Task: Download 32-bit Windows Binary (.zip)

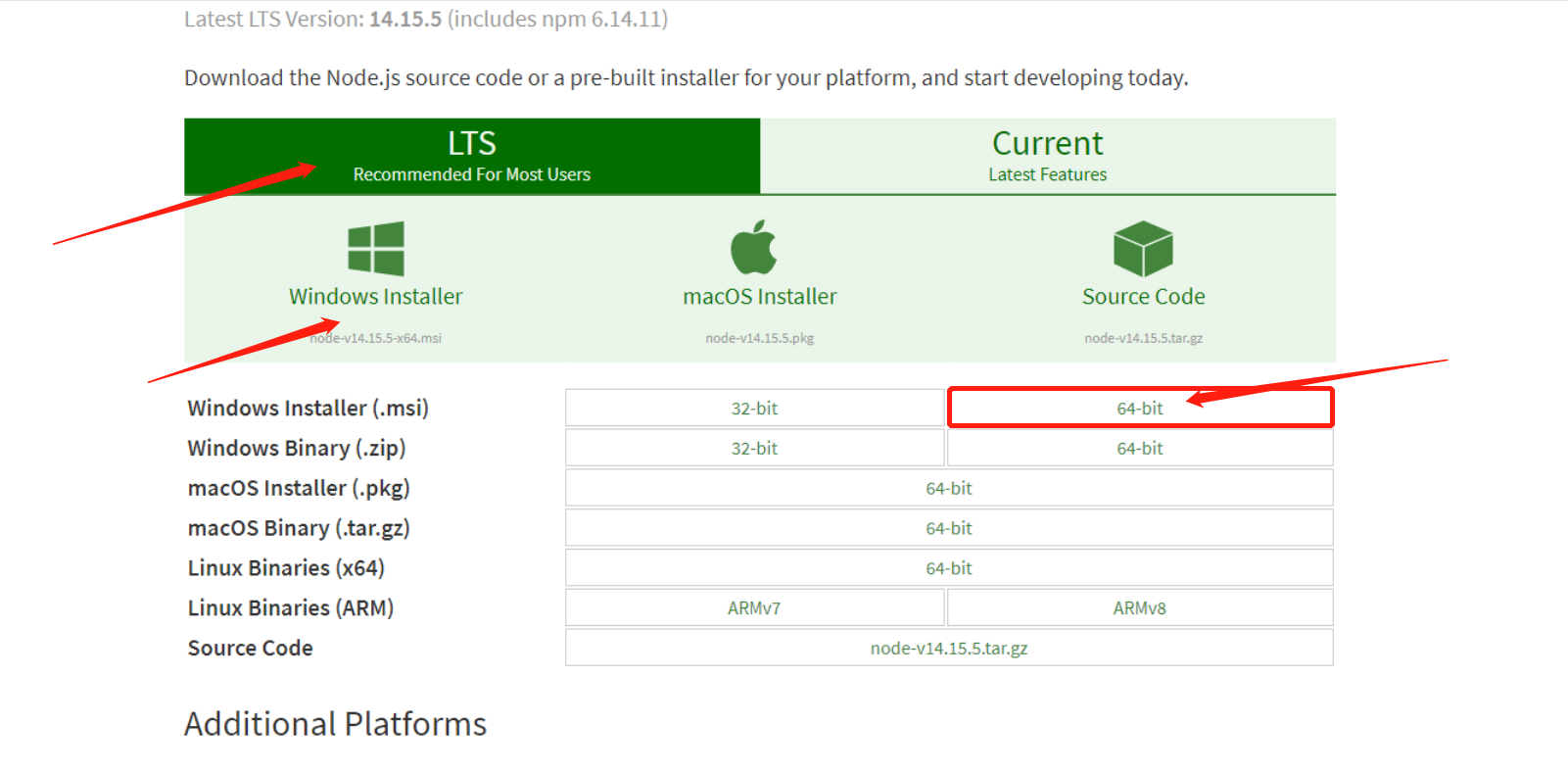Action: [754, 448]
